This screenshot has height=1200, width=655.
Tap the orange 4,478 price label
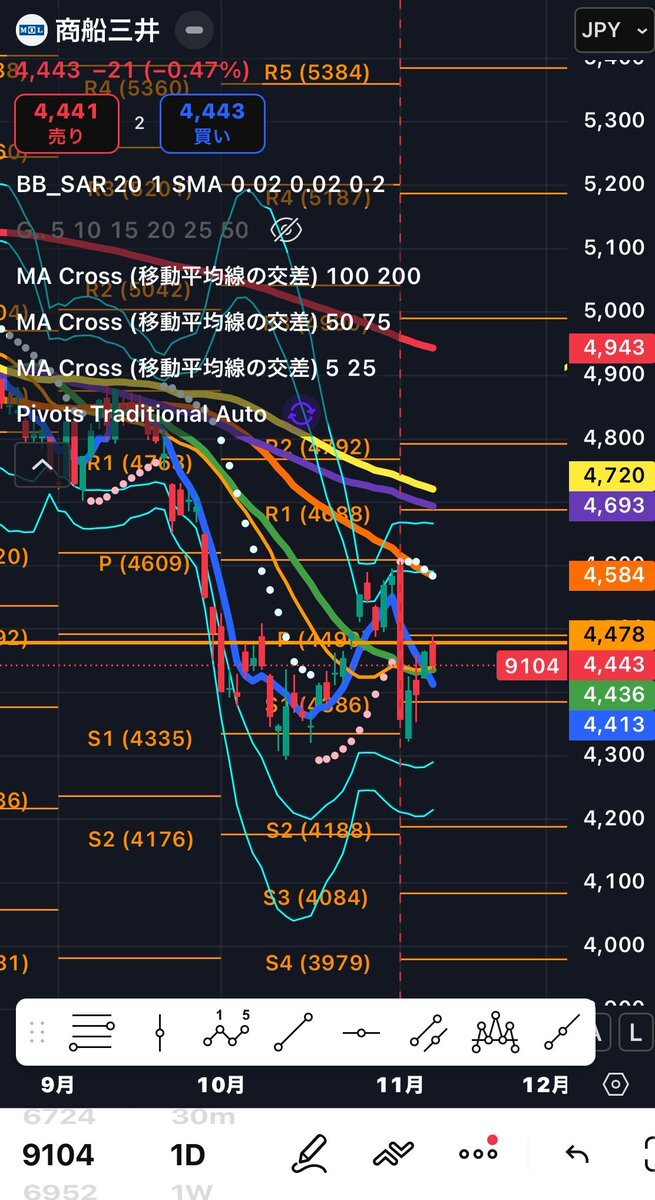(x=610, y=634)
